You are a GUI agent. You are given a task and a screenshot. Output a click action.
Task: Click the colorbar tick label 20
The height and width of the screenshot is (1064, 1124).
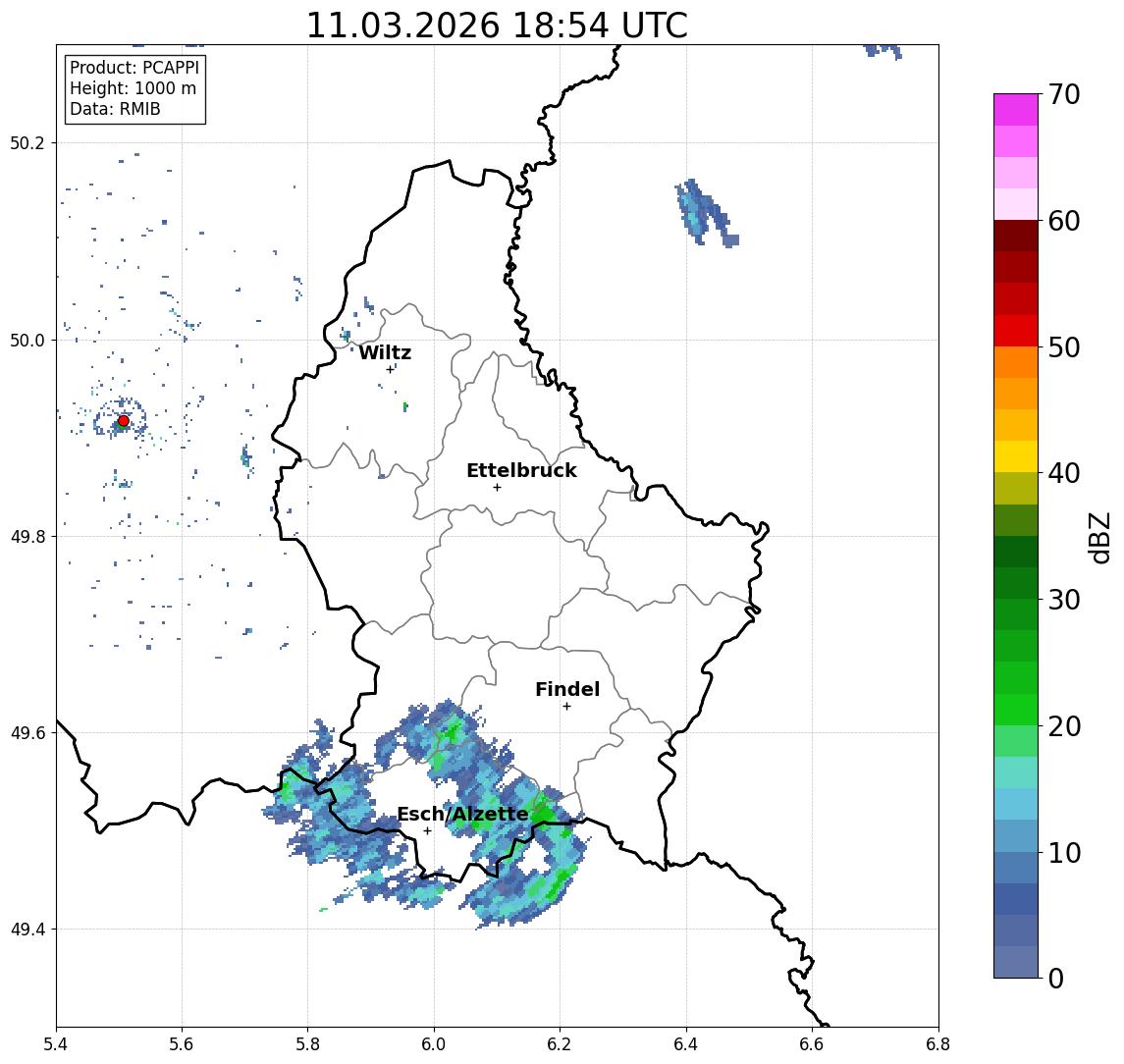1063,726
